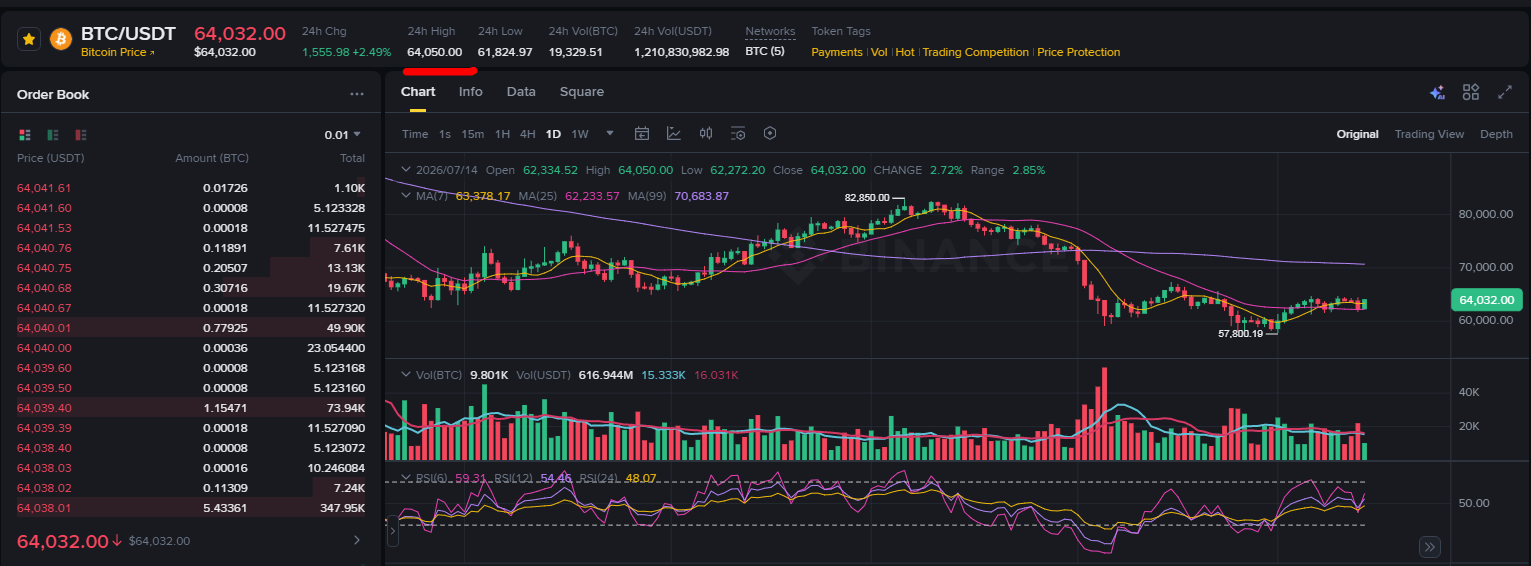Show combined buy and sell order book
The height and width of the screenshot is (566, 1531).
(x=25, y=134)
